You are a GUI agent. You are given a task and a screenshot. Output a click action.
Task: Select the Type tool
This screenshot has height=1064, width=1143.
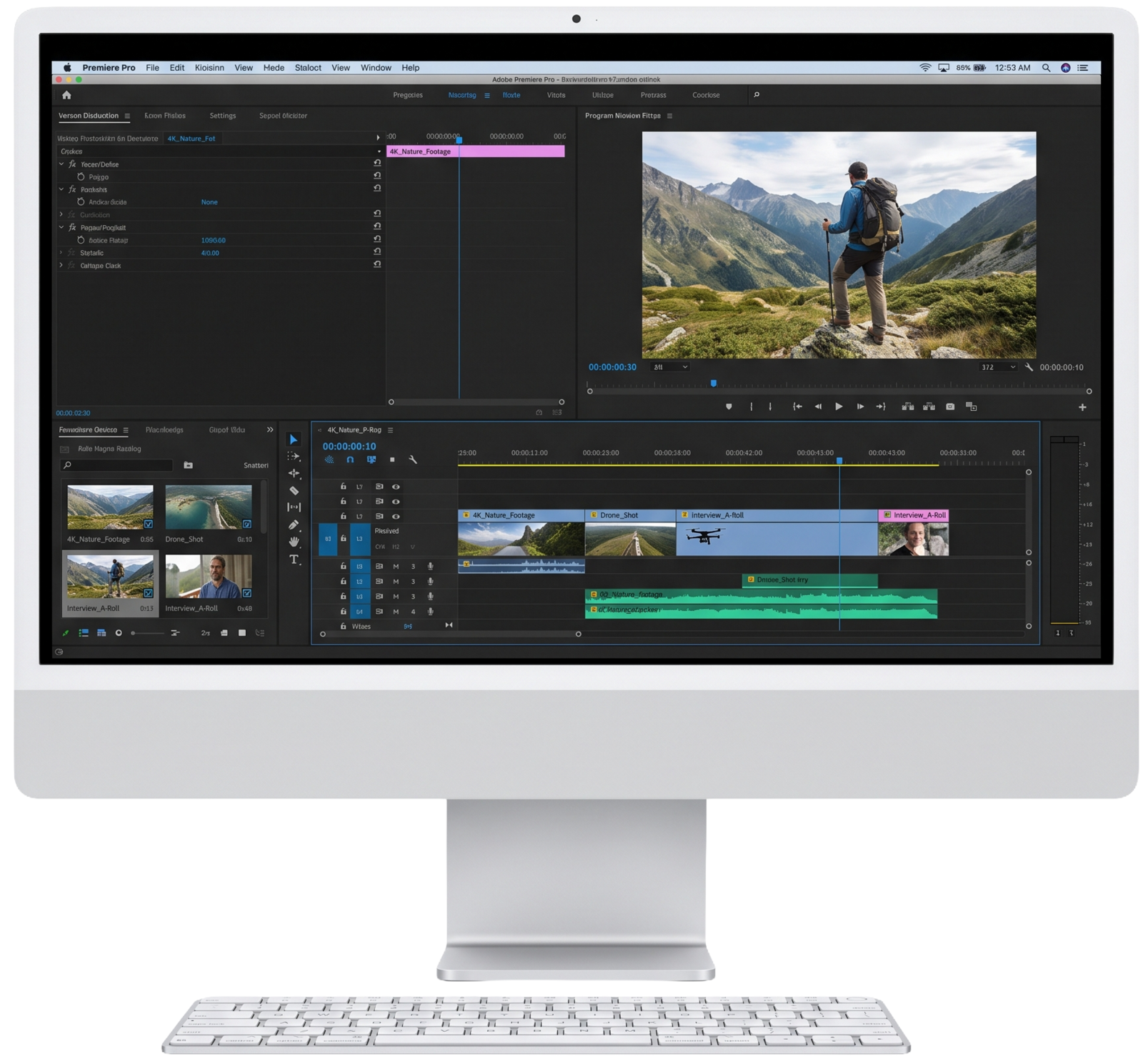click(294, 560)
